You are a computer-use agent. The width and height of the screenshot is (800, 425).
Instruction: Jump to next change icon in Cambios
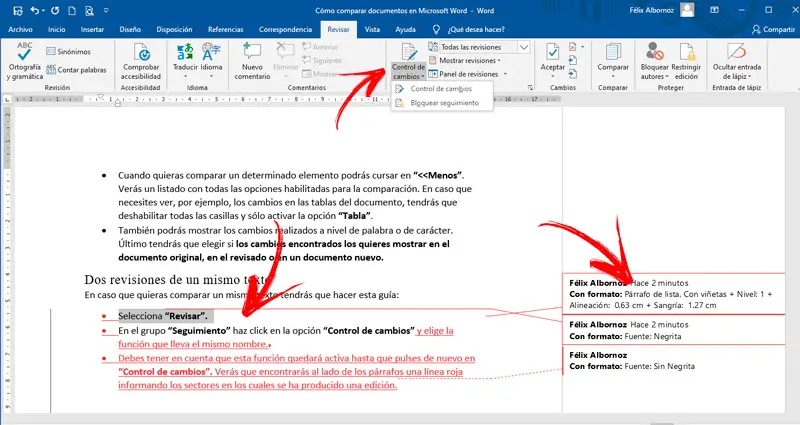click(572, 74)
